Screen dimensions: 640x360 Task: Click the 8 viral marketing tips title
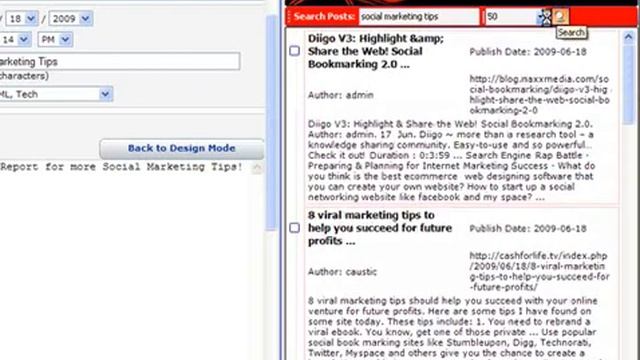pos(380,228)
